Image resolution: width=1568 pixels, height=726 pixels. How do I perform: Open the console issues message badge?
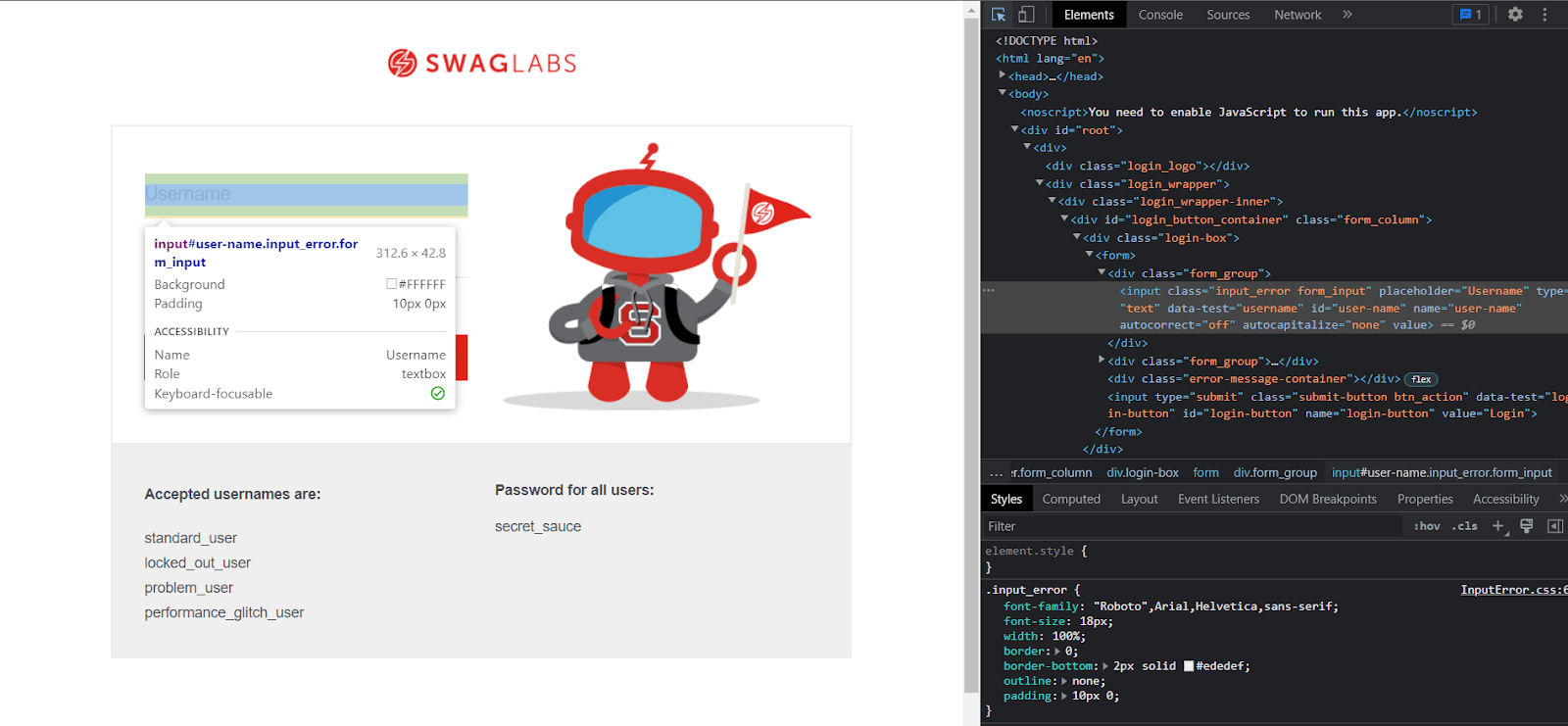click(x=1470, y=15)
